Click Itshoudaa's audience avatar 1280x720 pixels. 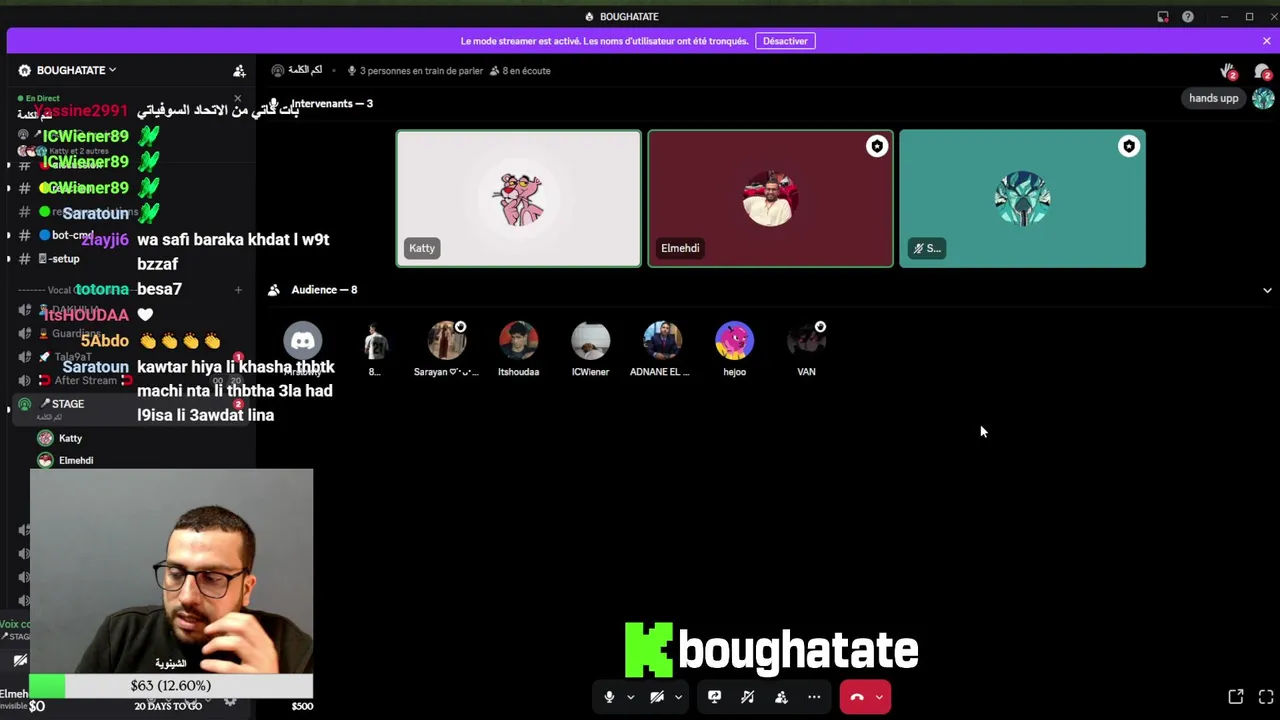pyautogui.click(x=519, y=341)
